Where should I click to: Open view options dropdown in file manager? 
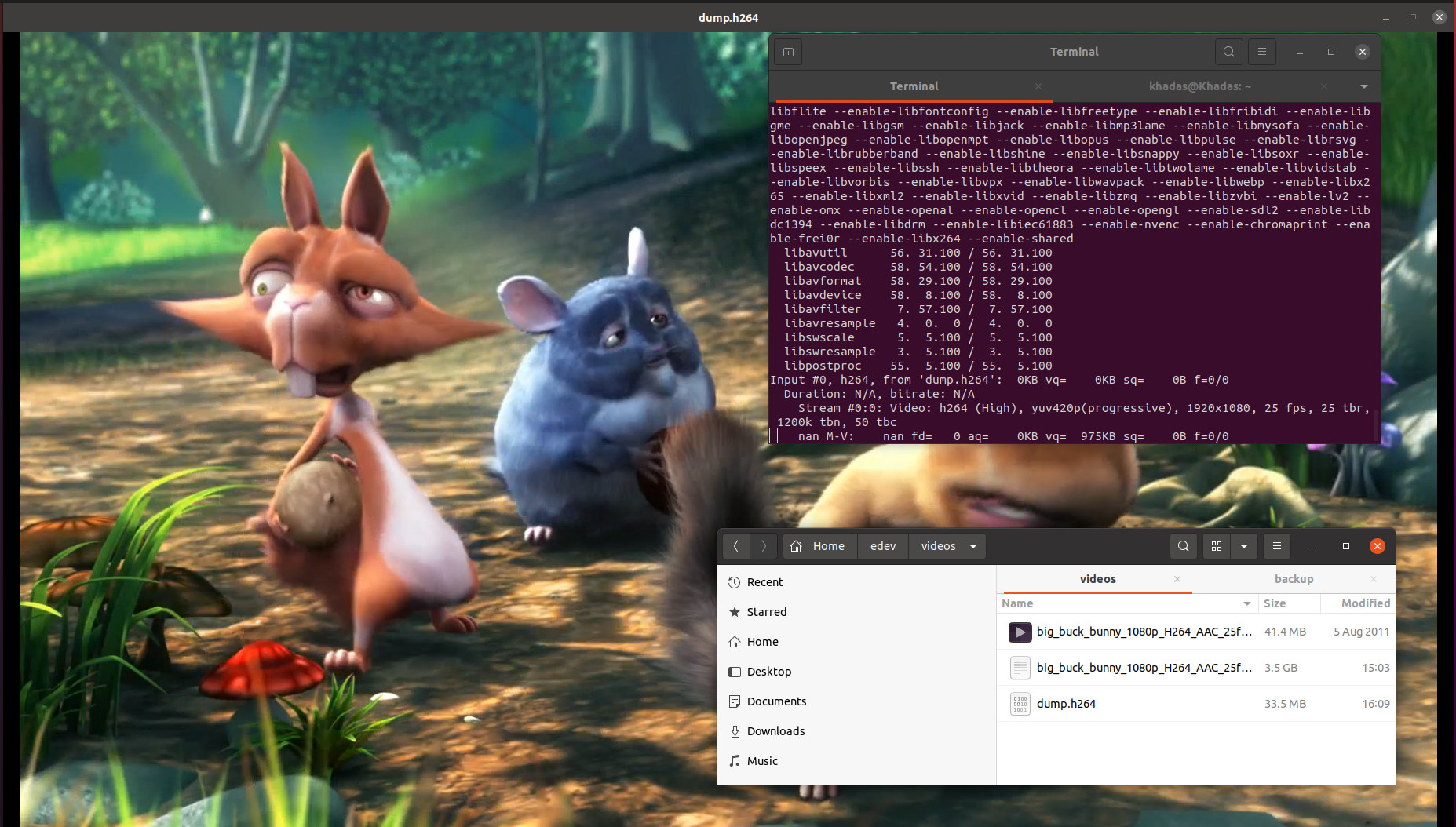point(1244,546)
